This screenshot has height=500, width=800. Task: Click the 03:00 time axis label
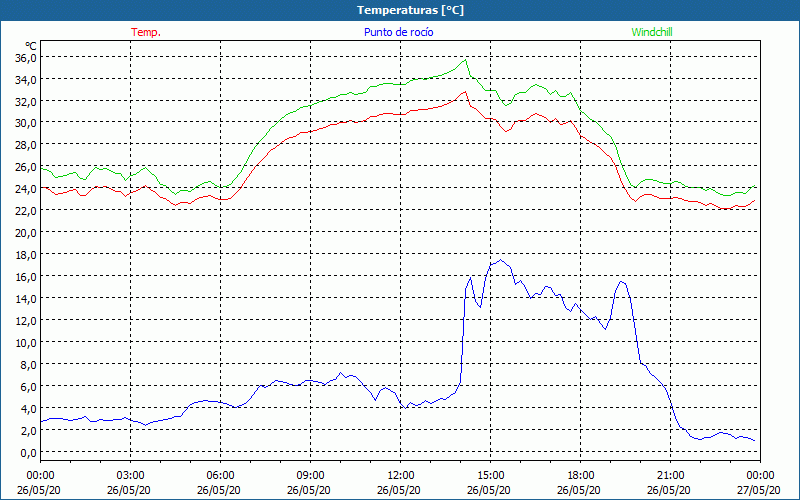point(130,476)
